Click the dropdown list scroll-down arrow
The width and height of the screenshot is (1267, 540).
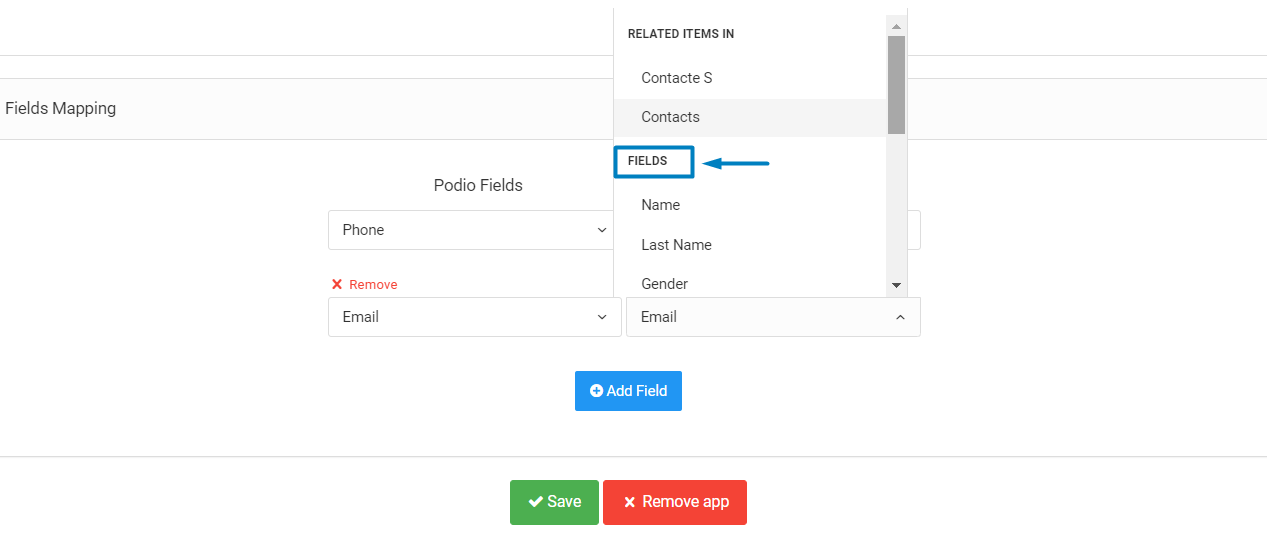point(896,285)
